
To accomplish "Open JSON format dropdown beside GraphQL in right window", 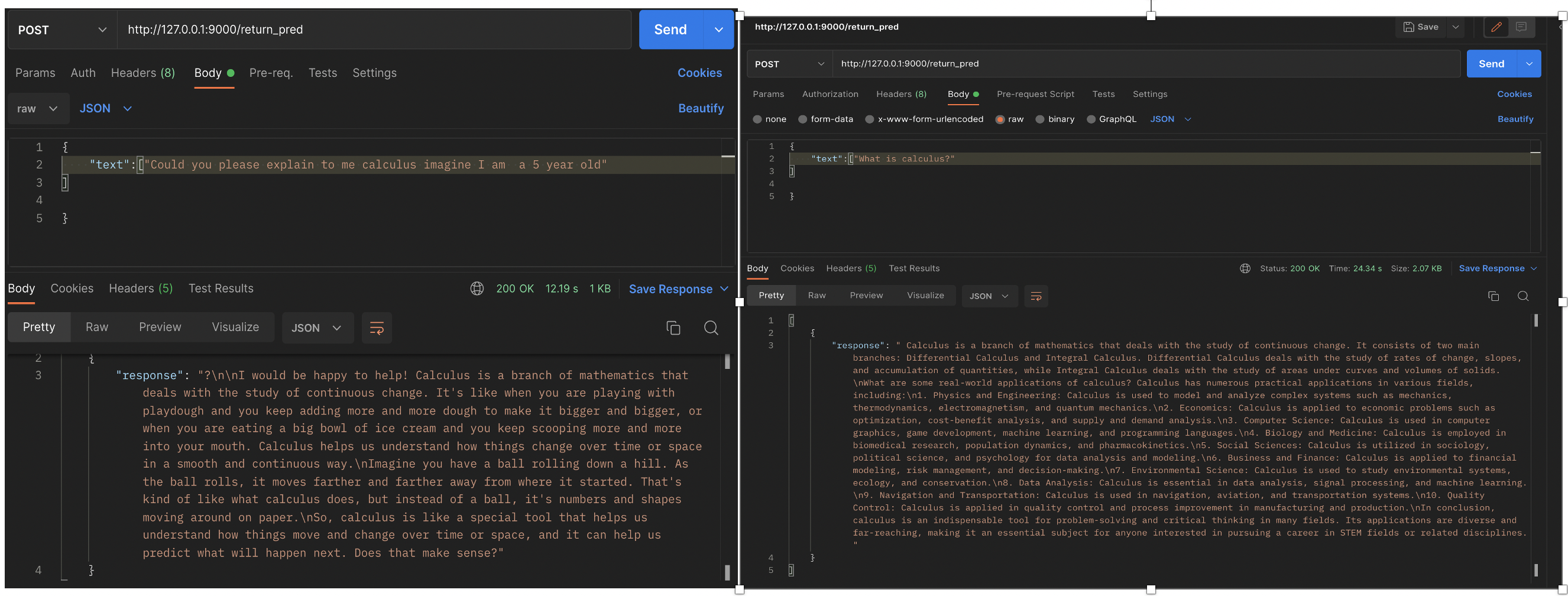I will [1170, 119].
